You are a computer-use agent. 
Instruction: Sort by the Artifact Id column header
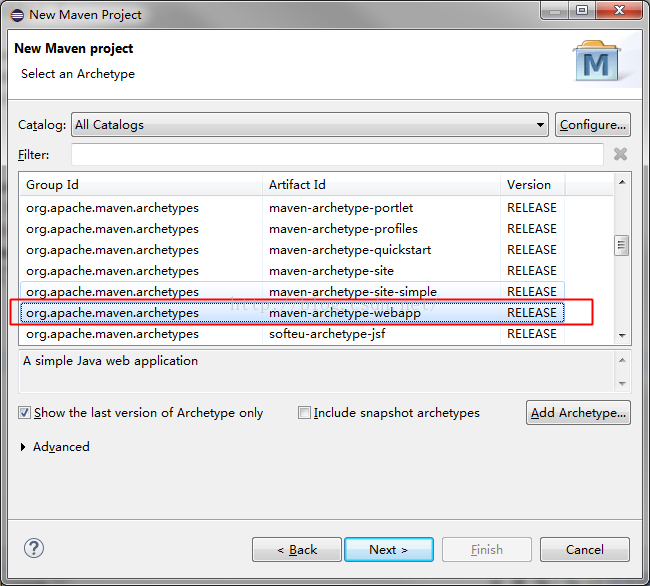click(381, 184)
